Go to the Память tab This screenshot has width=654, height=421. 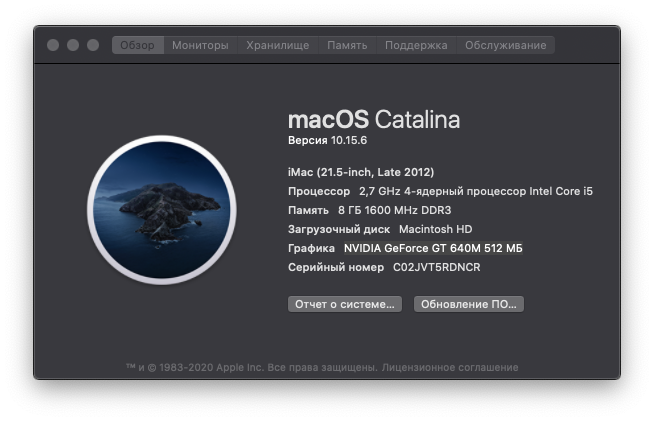coord(347,45)
